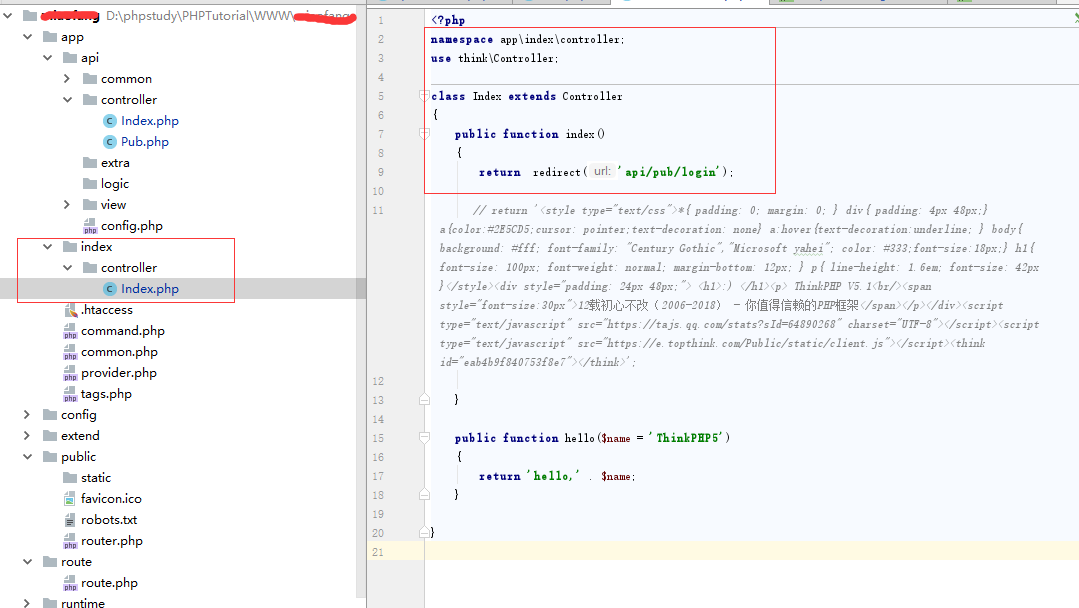The image size is (1079, 608).
Task: Click the favicon.ico file icon in public folder
Action: [x=68, y=498]
